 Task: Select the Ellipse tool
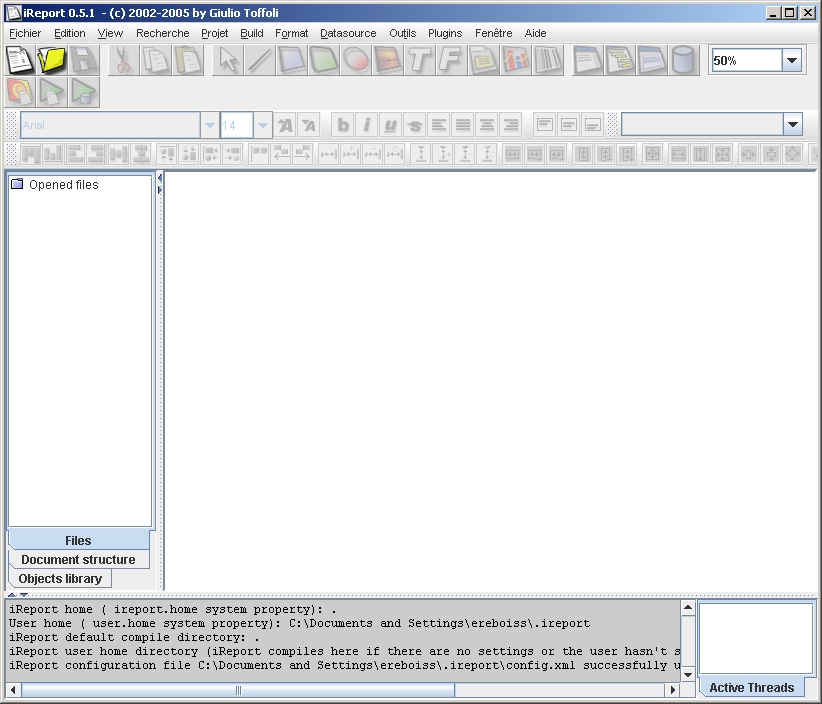(x=355, y=60)
